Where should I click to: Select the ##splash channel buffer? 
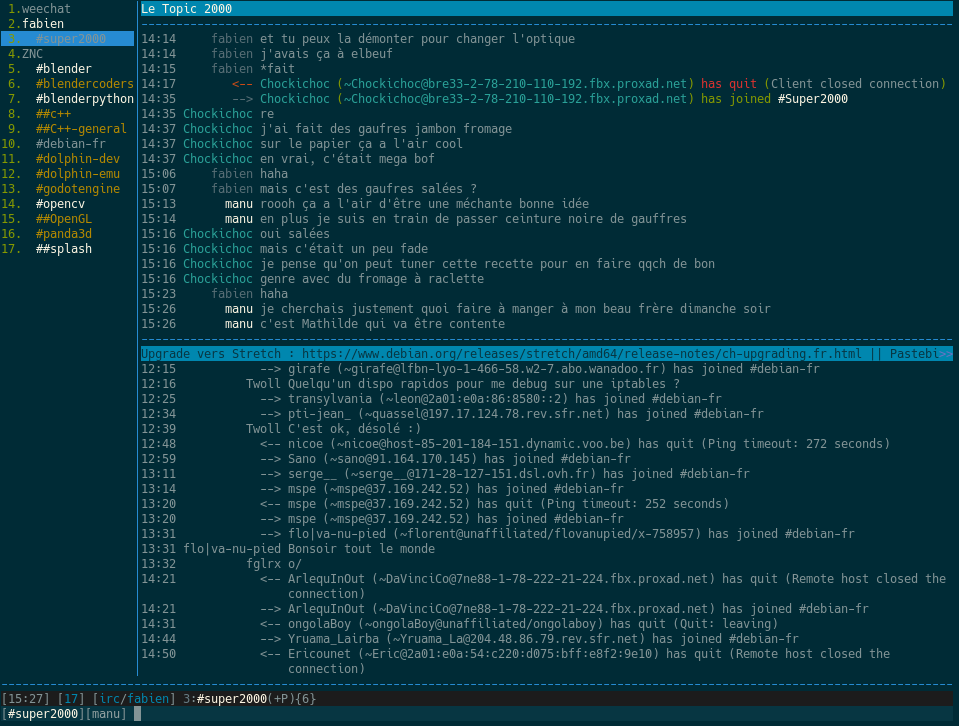click(64, 248)
